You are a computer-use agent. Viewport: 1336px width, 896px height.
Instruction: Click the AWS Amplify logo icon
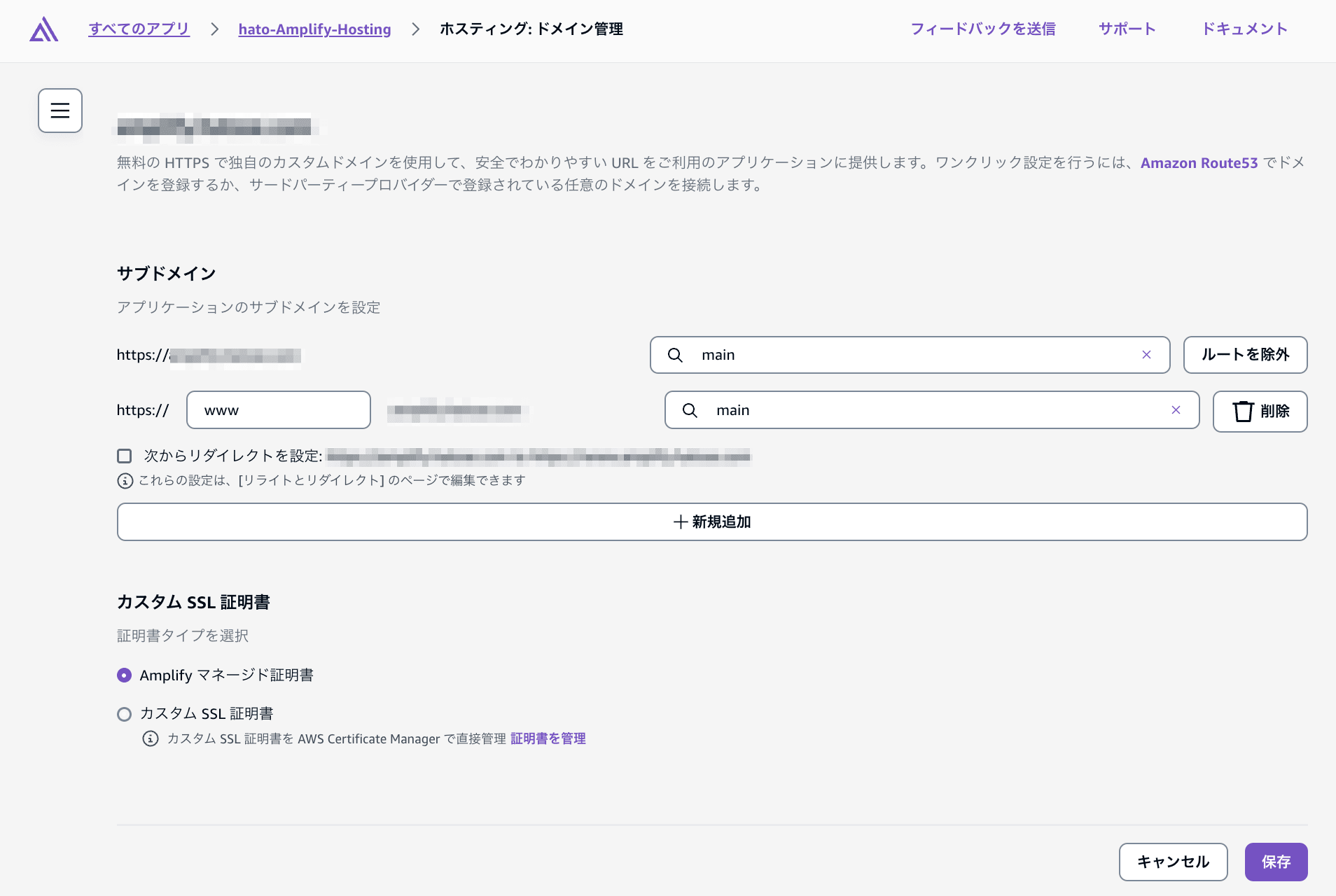pos(43,29)
